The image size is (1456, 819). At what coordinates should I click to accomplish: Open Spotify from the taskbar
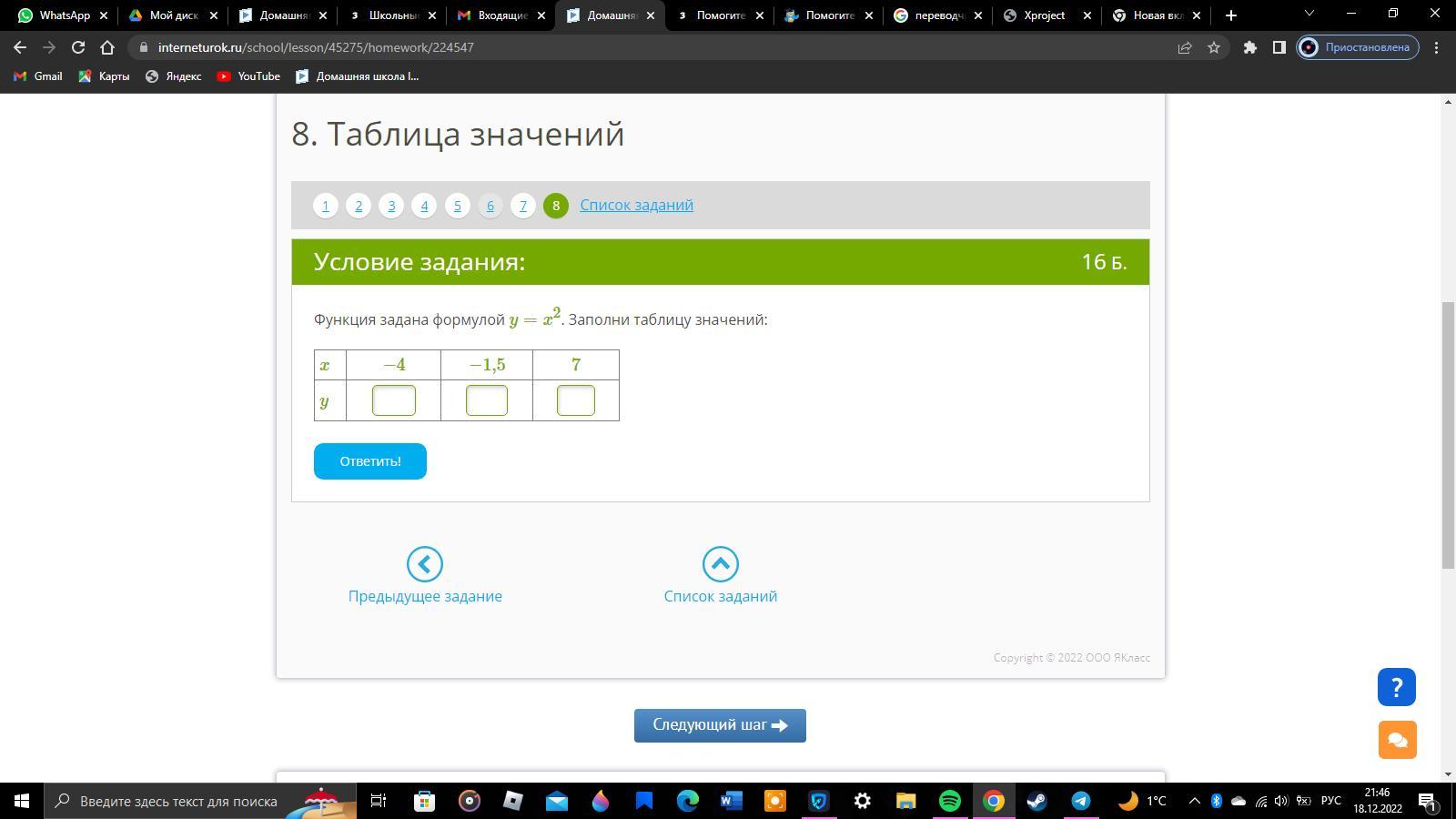tap(949, 801)
